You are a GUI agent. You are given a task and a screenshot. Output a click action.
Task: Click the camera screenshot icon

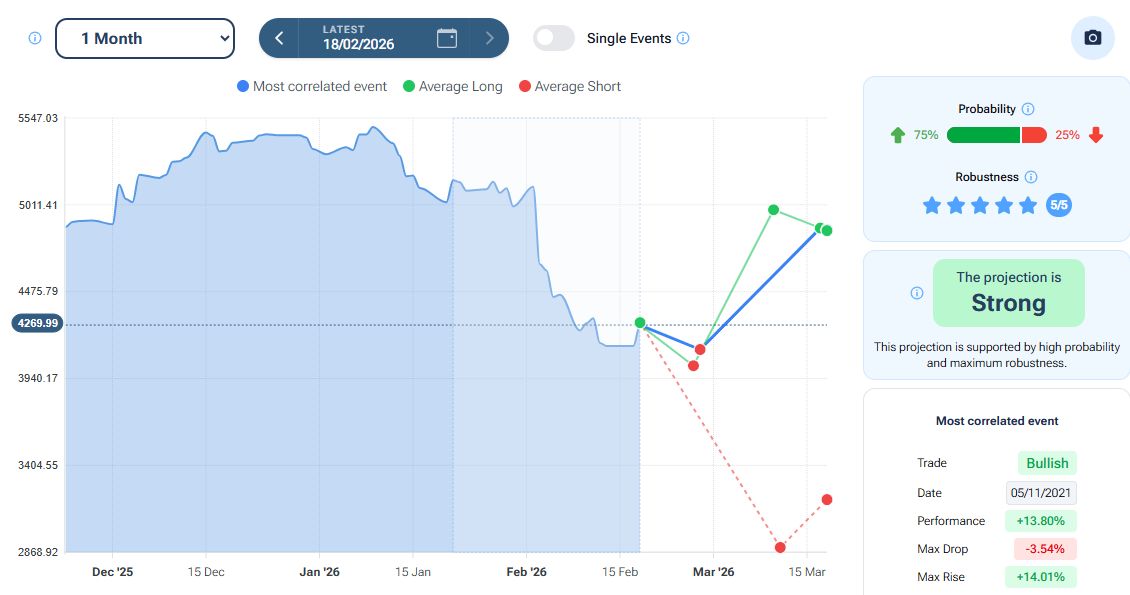click(x=1092, y=38)
